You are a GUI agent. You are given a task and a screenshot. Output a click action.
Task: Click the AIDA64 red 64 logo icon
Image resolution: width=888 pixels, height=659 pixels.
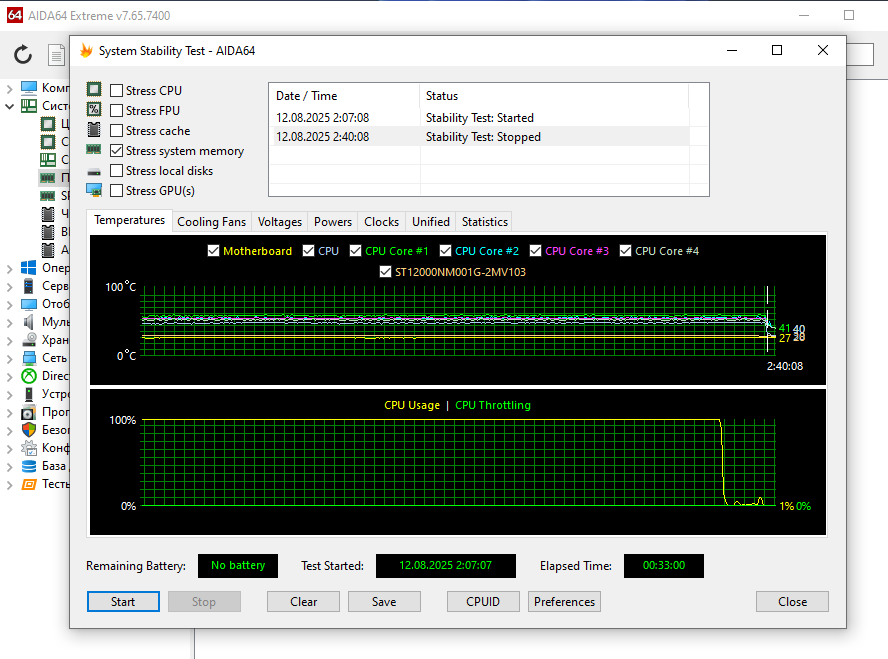(15, 15)
